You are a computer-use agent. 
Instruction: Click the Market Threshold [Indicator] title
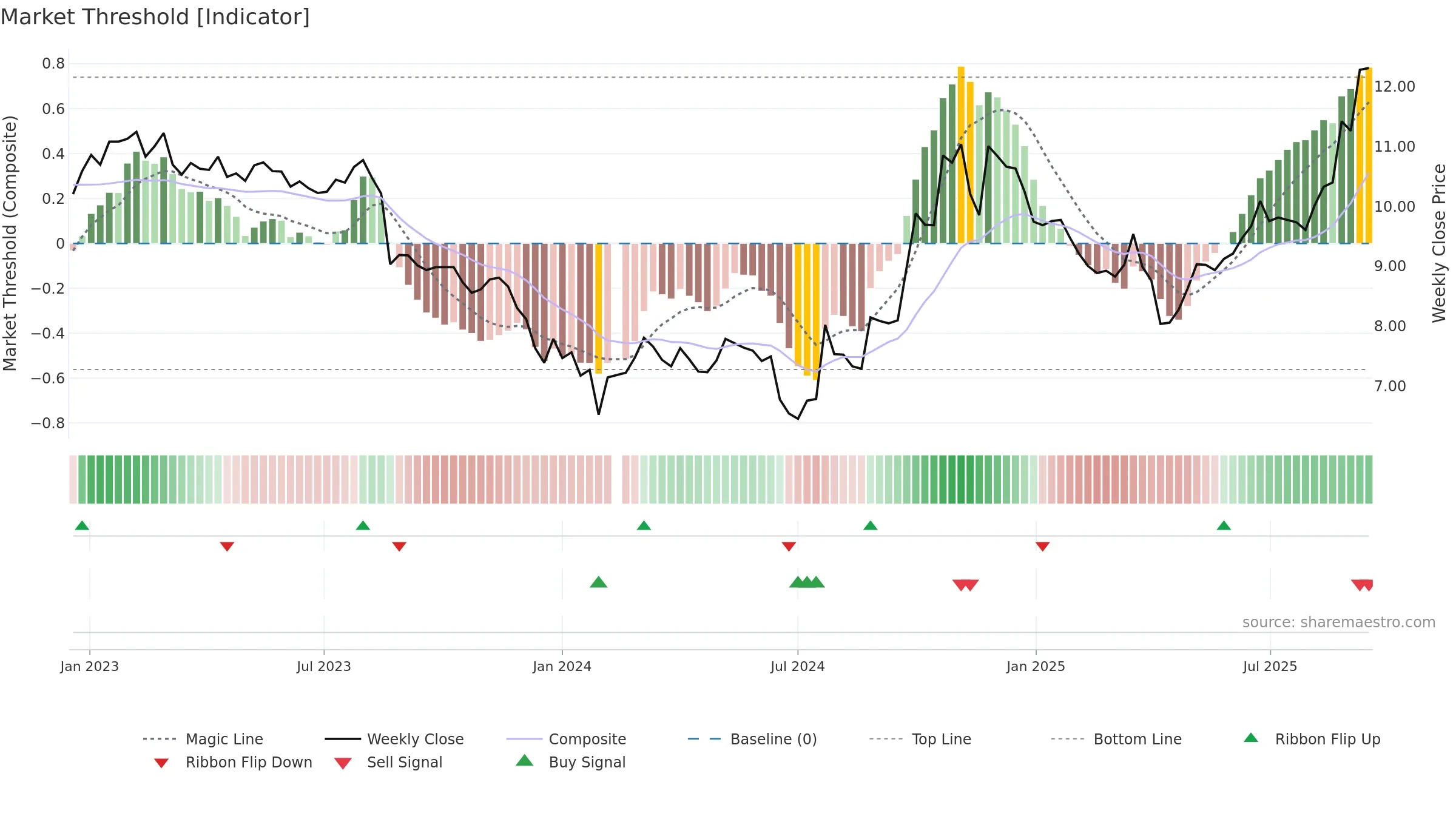(x=155, y=17)
